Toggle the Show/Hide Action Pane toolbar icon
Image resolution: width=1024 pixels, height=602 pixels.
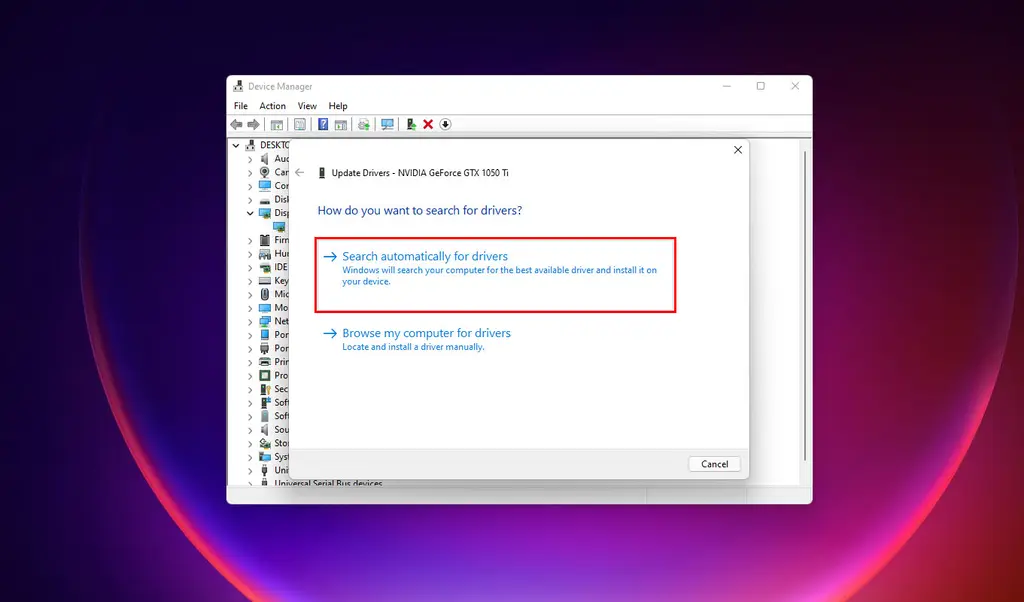(x=340, y=124)
